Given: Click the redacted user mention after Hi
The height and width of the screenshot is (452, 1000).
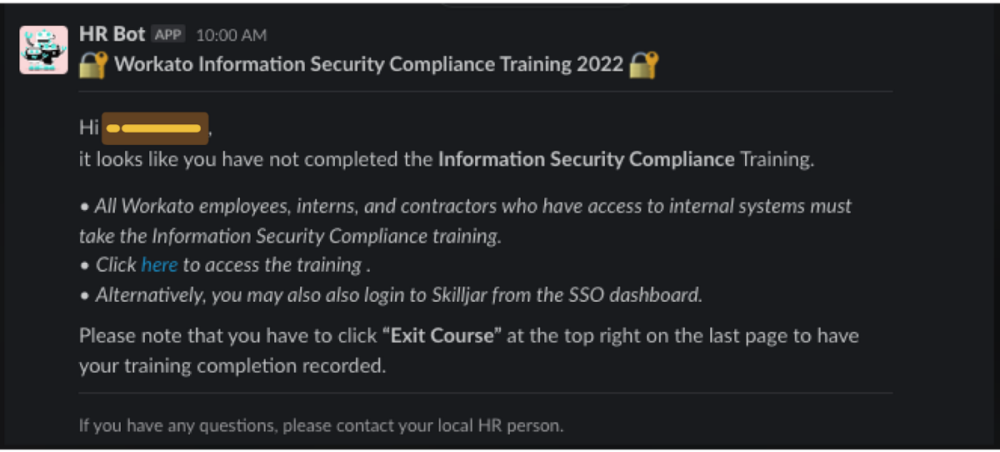Looking at the screenshot, I should tap(156, 128).
